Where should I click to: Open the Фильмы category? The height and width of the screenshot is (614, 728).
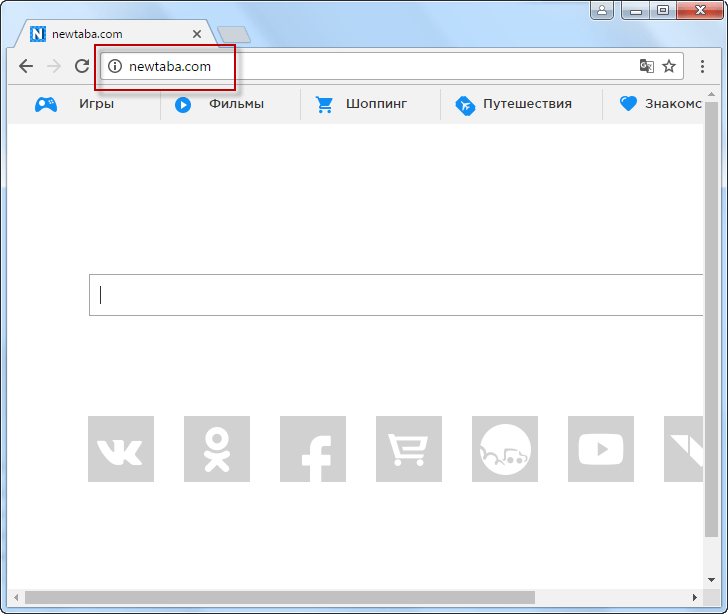(236, 104)
